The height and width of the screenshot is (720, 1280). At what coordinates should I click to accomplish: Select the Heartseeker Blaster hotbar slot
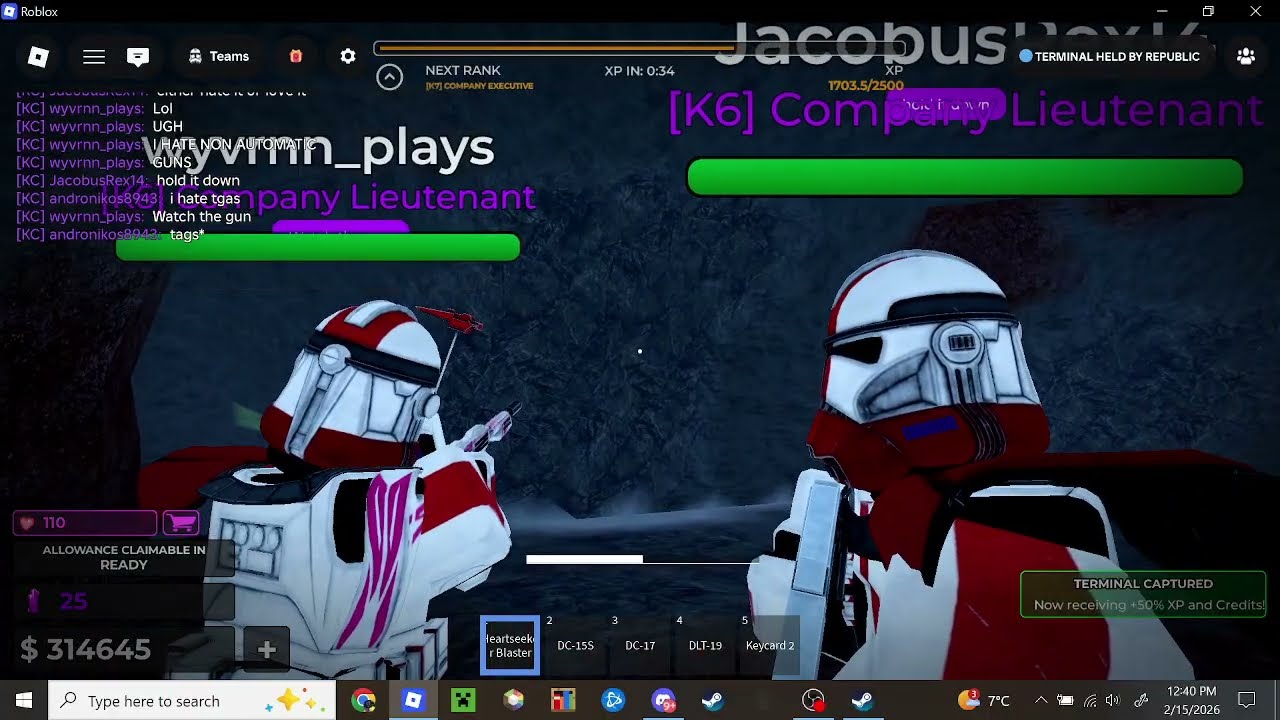(510, 645)
